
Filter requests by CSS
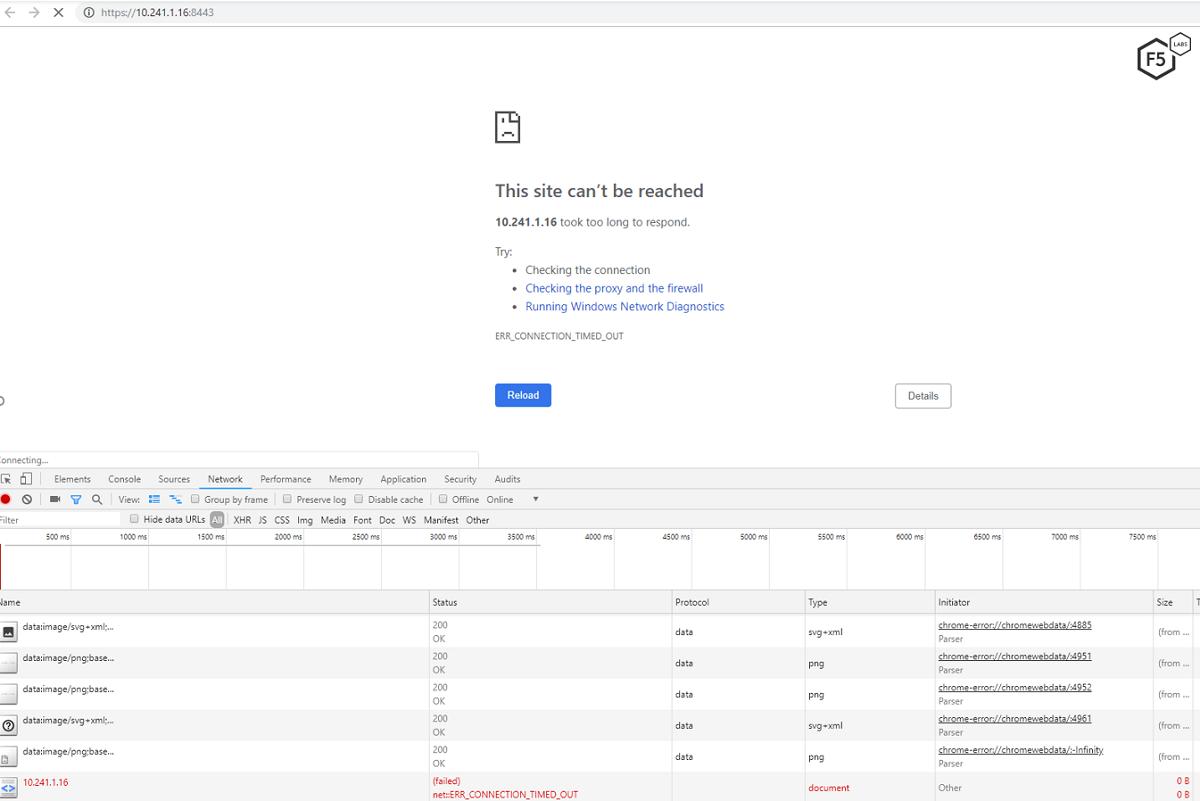coord(282,520)
